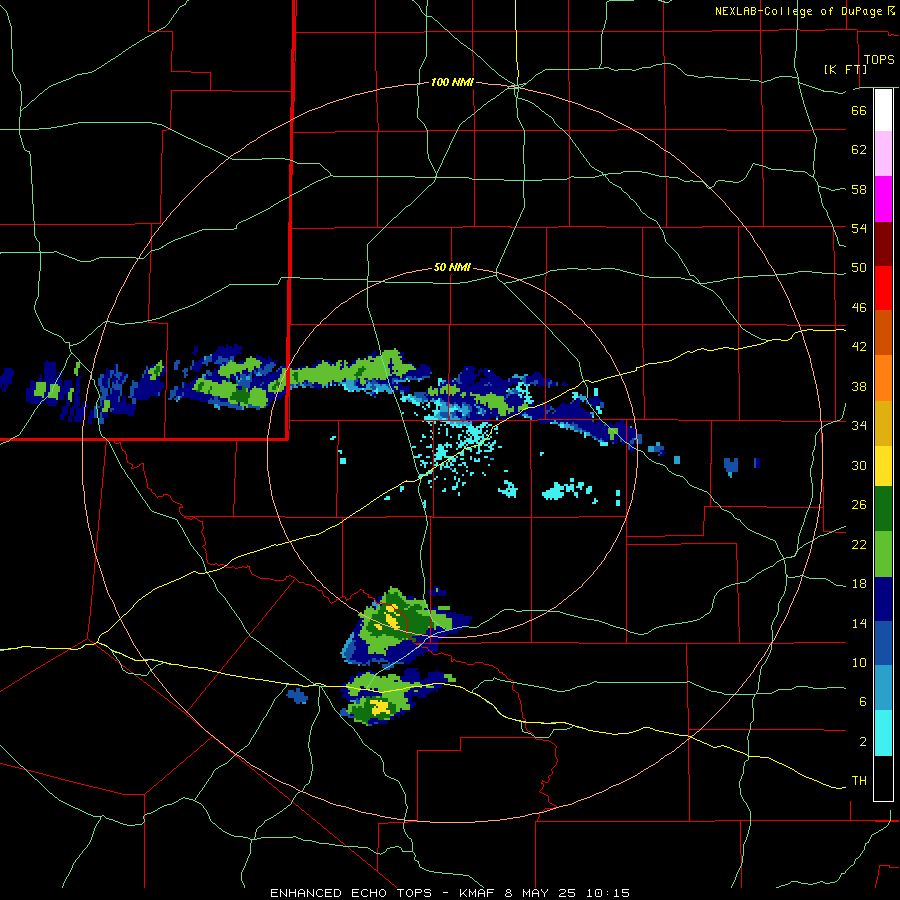Click the navy blue legend swatch
Image resolution: width=900 pixels, height=900 pixels.
[883, 599]
